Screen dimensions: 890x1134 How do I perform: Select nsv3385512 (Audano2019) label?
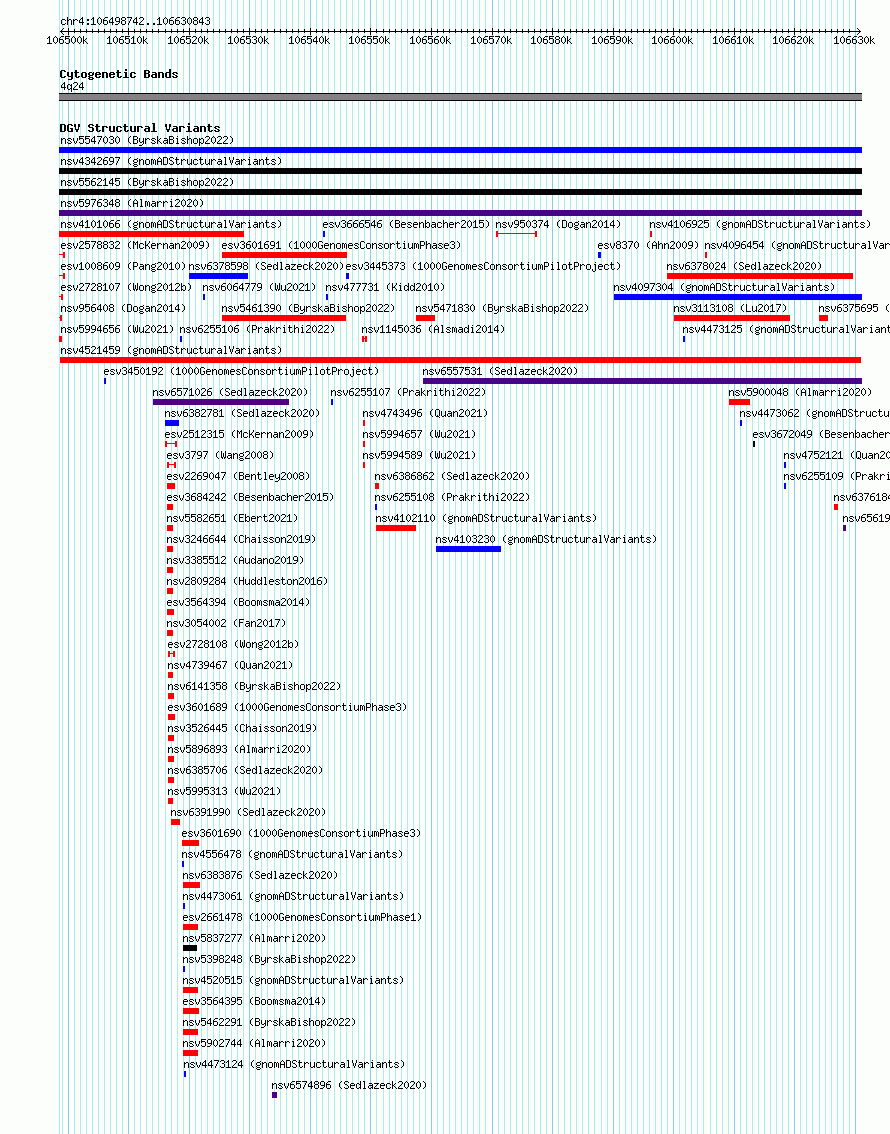point(236,560)
